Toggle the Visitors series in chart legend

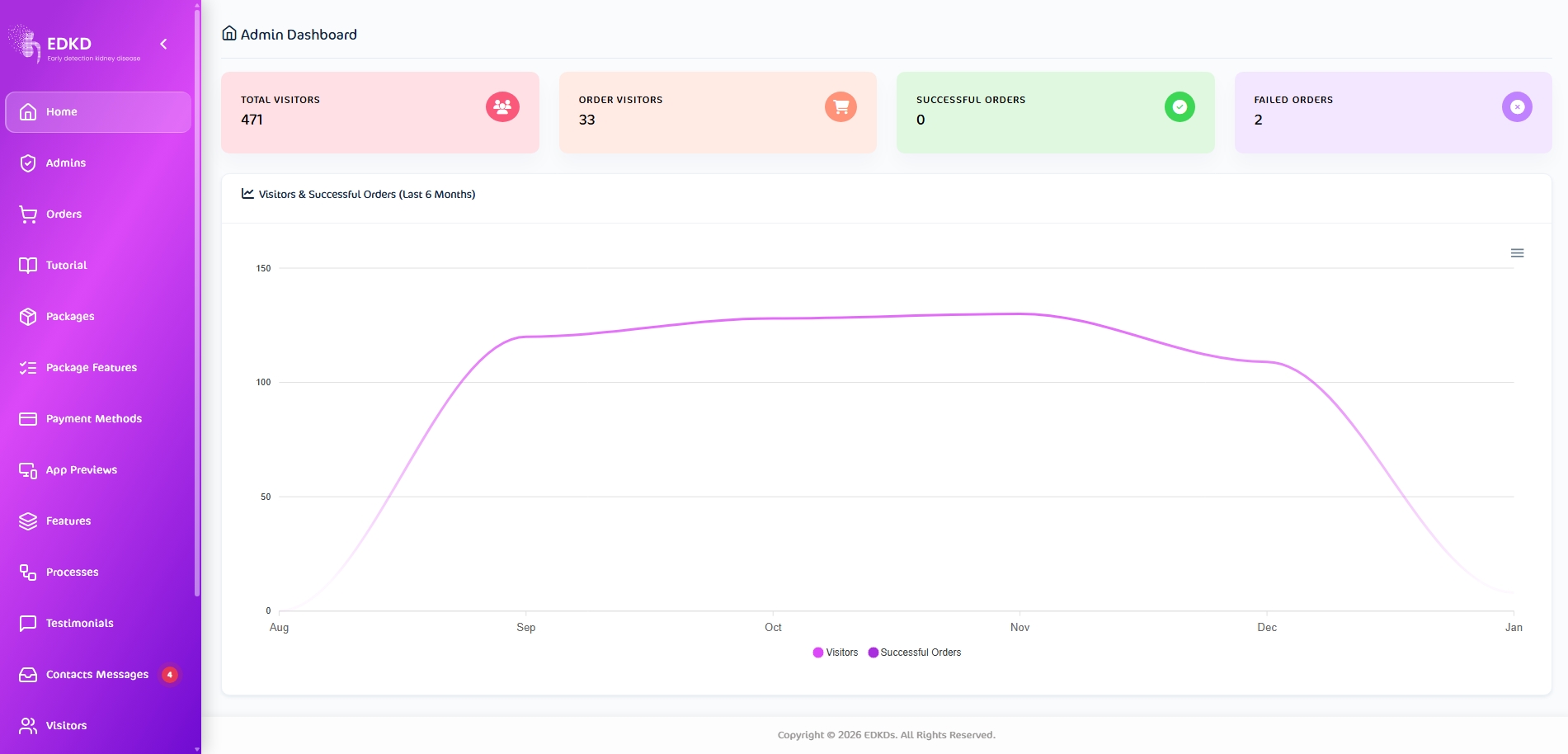836,653
